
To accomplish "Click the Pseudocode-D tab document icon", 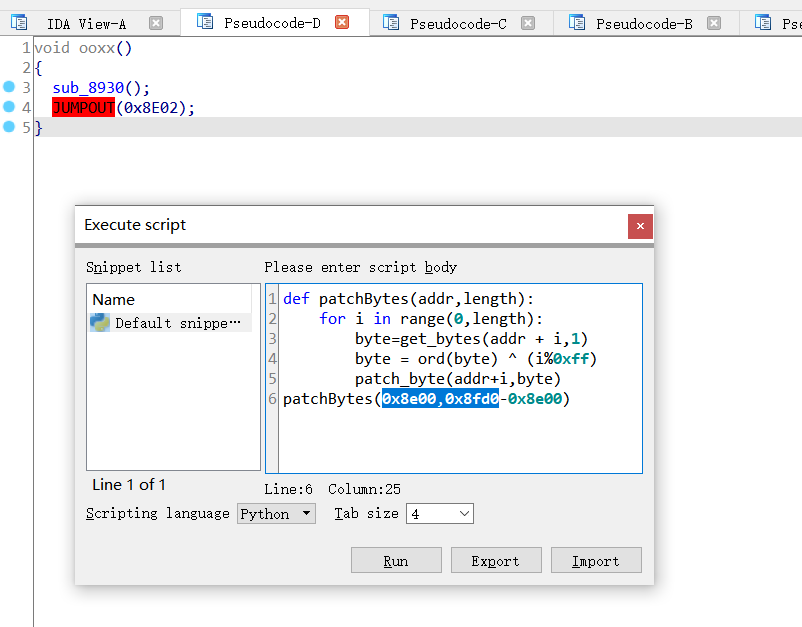I will [x=205, y=22].
